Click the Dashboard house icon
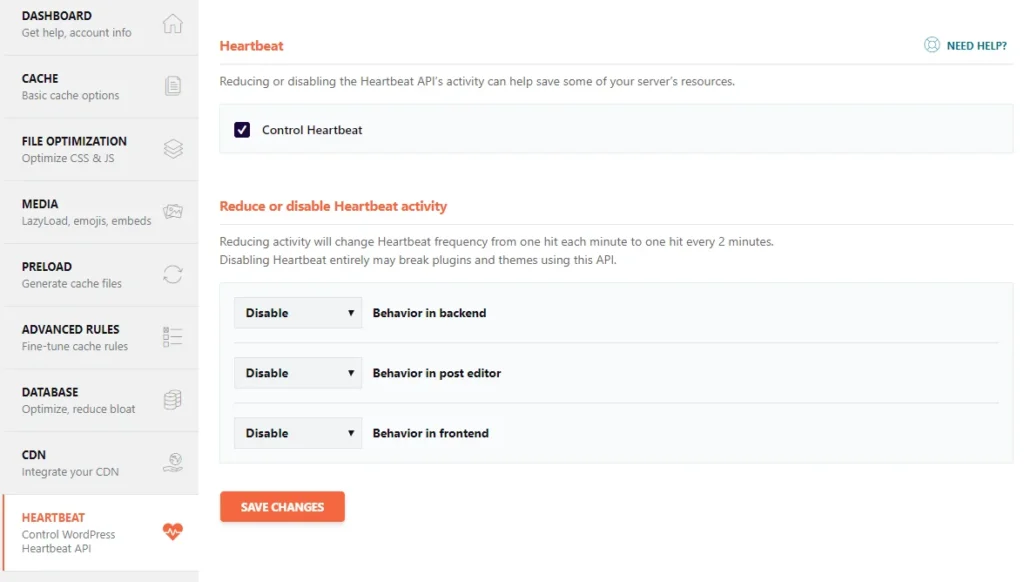 tap(173, 24)
